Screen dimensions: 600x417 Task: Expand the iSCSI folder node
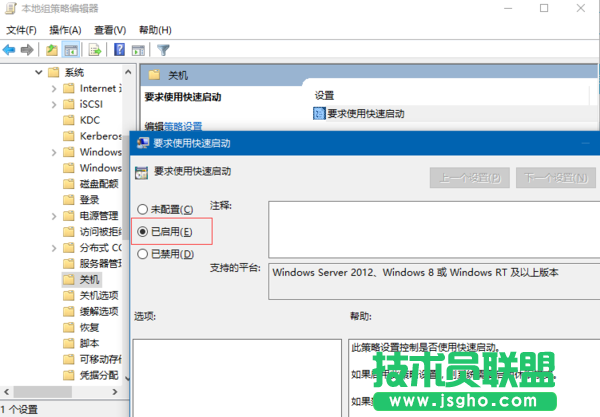coord(55,105)
